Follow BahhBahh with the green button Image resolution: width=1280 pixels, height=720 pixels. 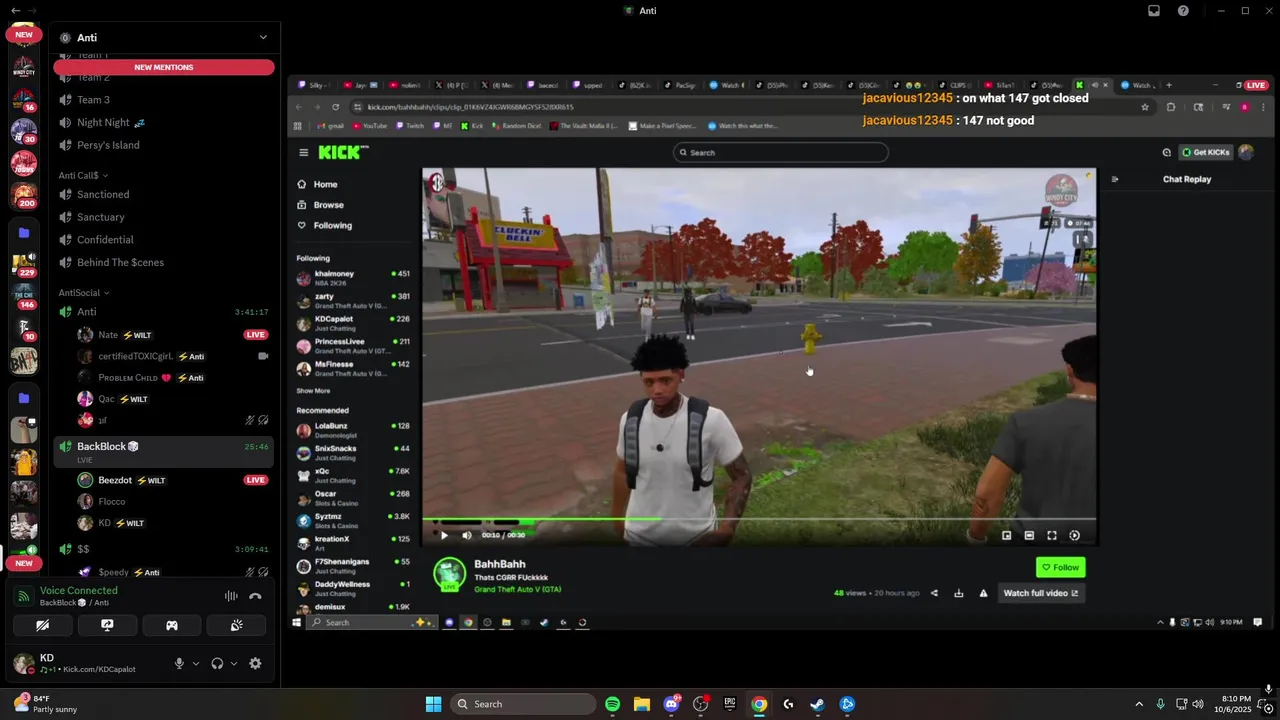1060,567
